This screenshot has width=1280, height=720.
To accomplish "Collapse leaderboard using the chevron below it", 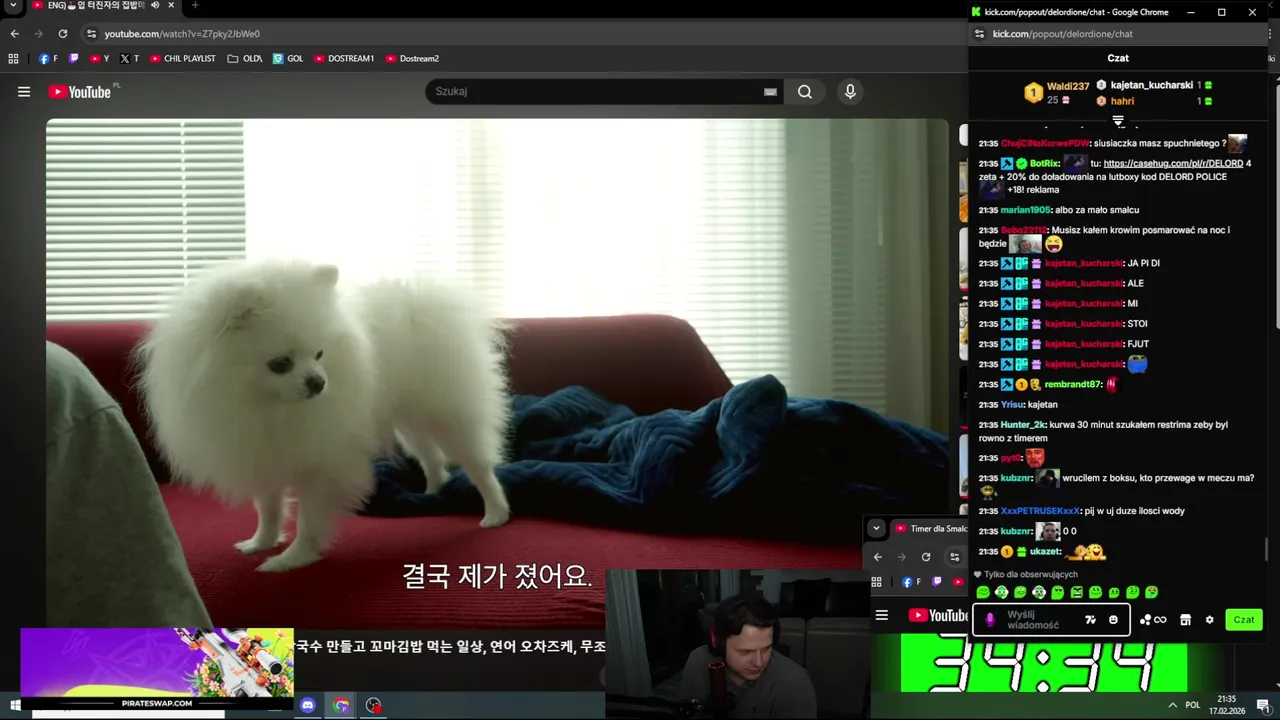I will pyautogui.click(x=1118, y=121).
